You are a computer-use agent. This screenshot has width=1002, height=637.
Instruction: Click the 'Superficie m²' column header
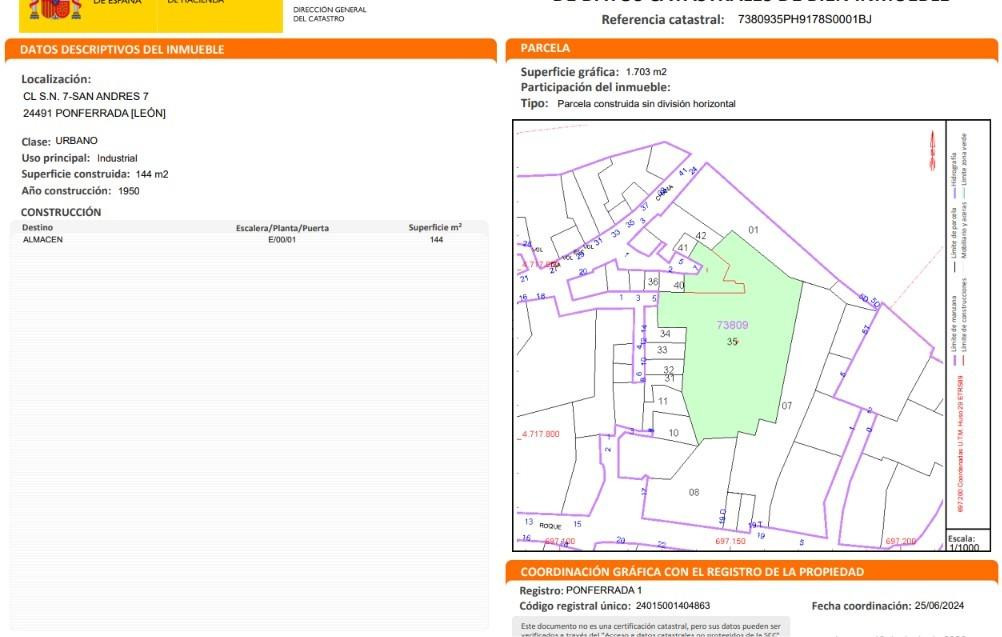pos(435,227)
